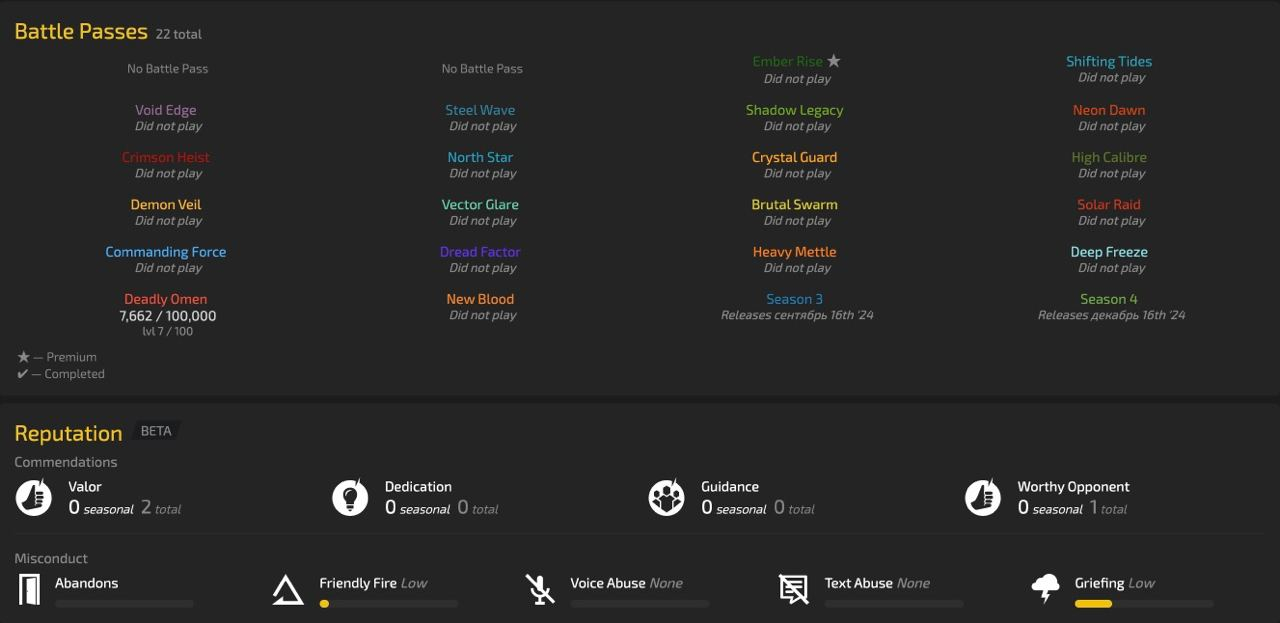Click Season 3 release date text

797,315
